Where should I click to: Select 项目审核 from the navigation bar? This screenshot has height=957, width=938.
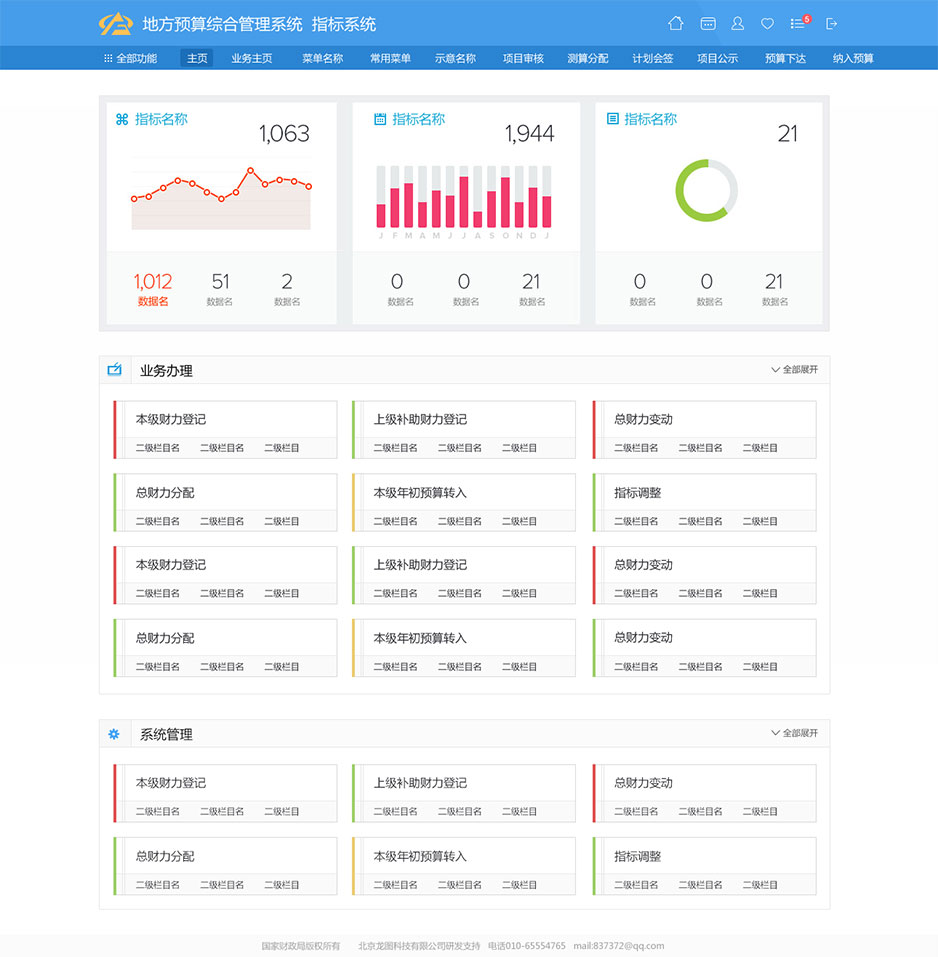pos(524,57)
